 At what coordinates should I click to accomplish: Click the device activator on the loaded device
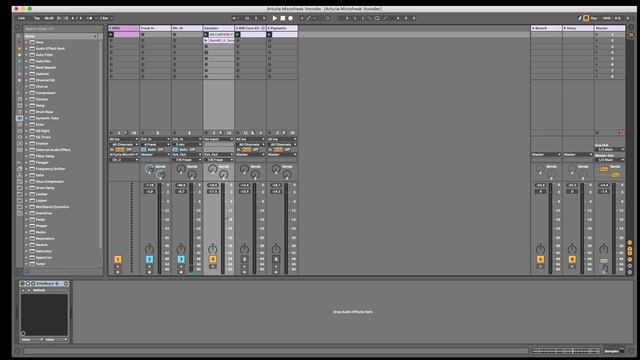(22, 283)
